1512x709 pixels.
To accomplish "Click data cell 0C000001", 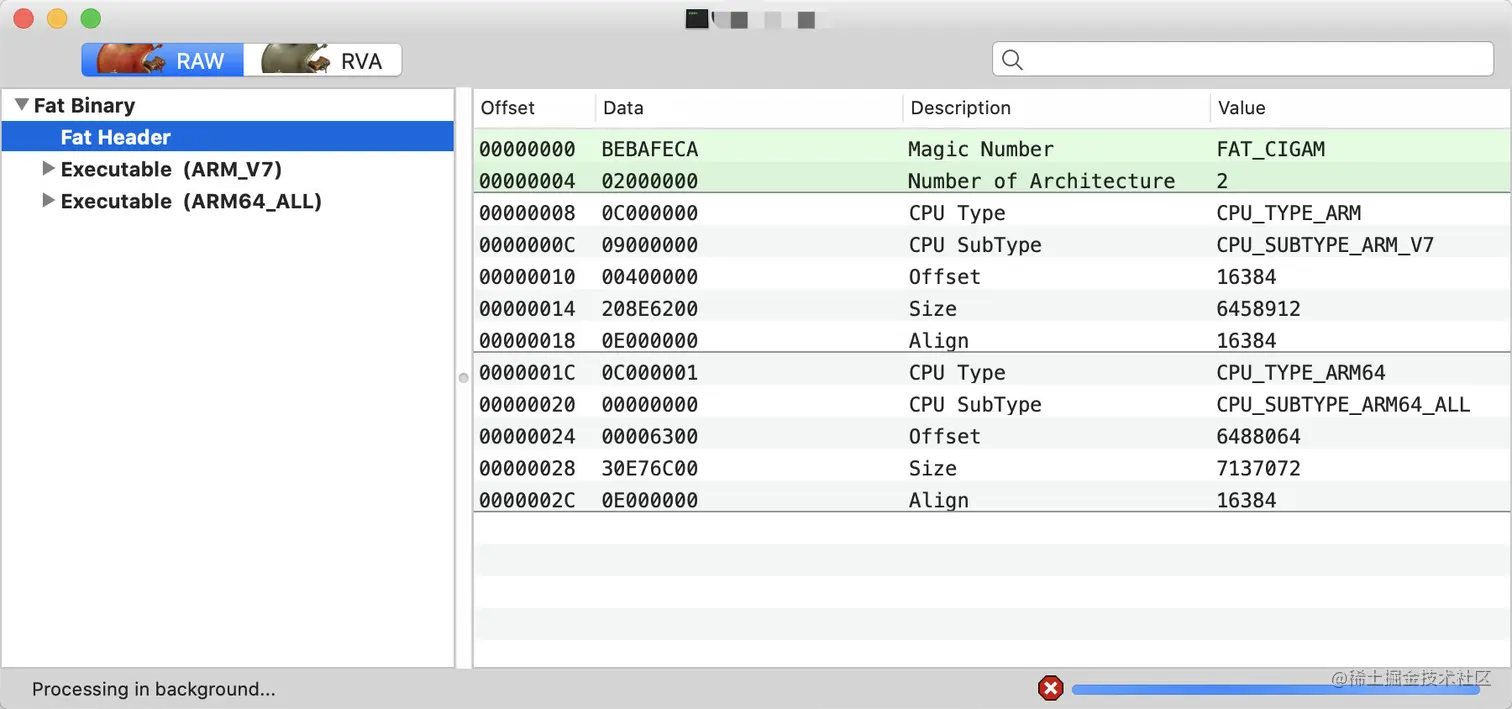I will click(x=650, y=373).
